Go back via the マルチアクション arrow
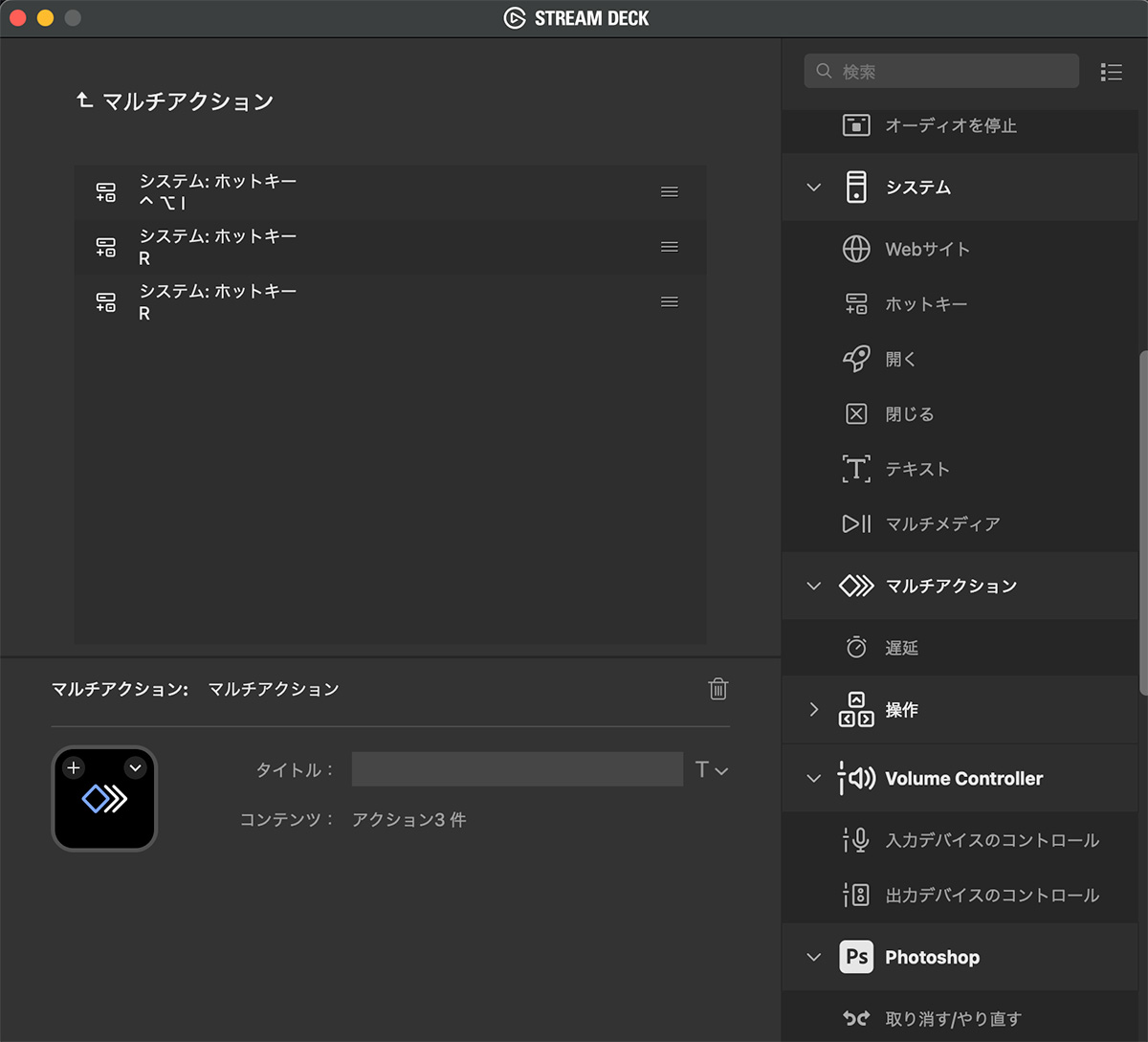The width and height of the screenshot is (1148, 1042). click(84, 100)
